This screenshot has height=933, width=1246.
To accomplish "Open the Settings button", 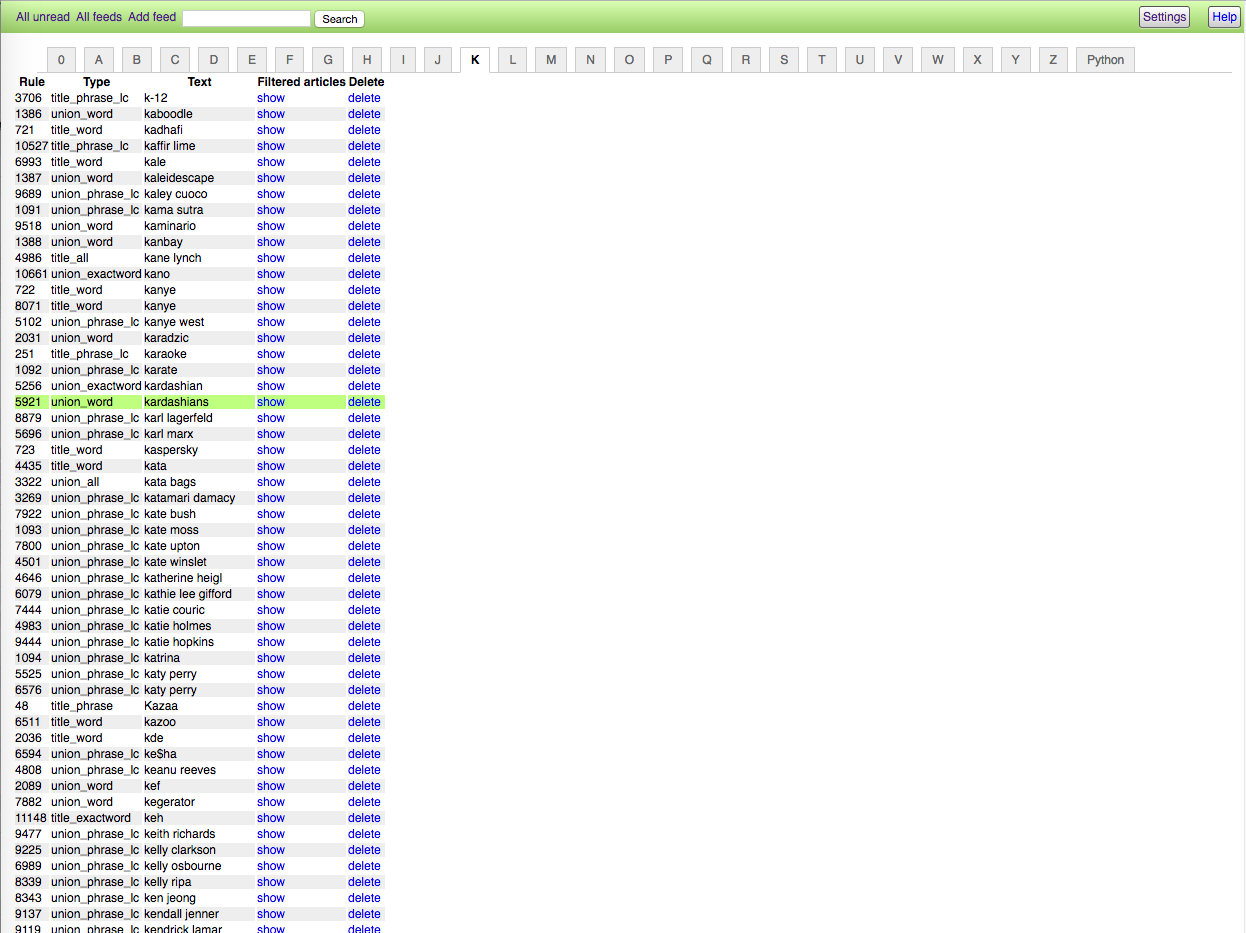I will point(1164,17).
